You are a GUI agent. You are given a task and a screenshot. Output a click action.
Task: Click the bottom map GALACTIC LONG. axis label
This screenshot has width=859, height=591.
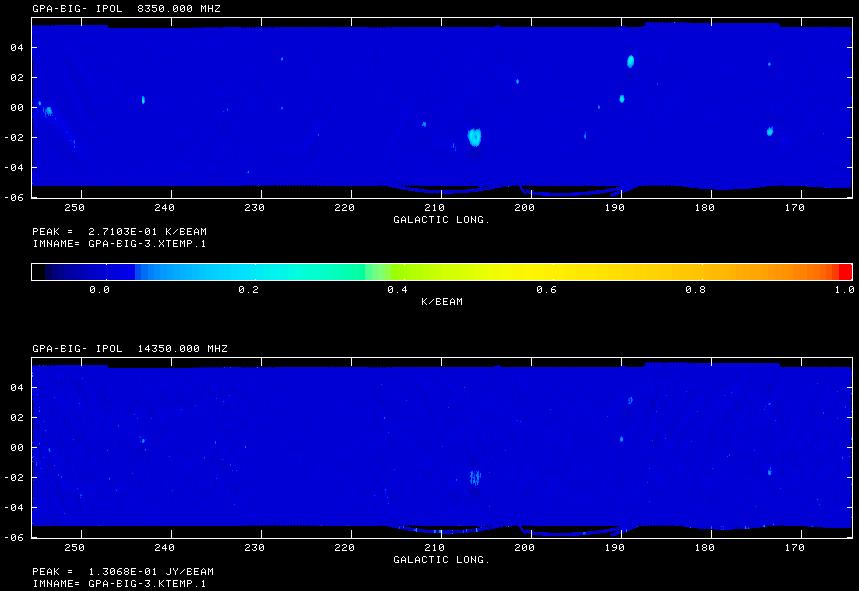click(442, 559)
